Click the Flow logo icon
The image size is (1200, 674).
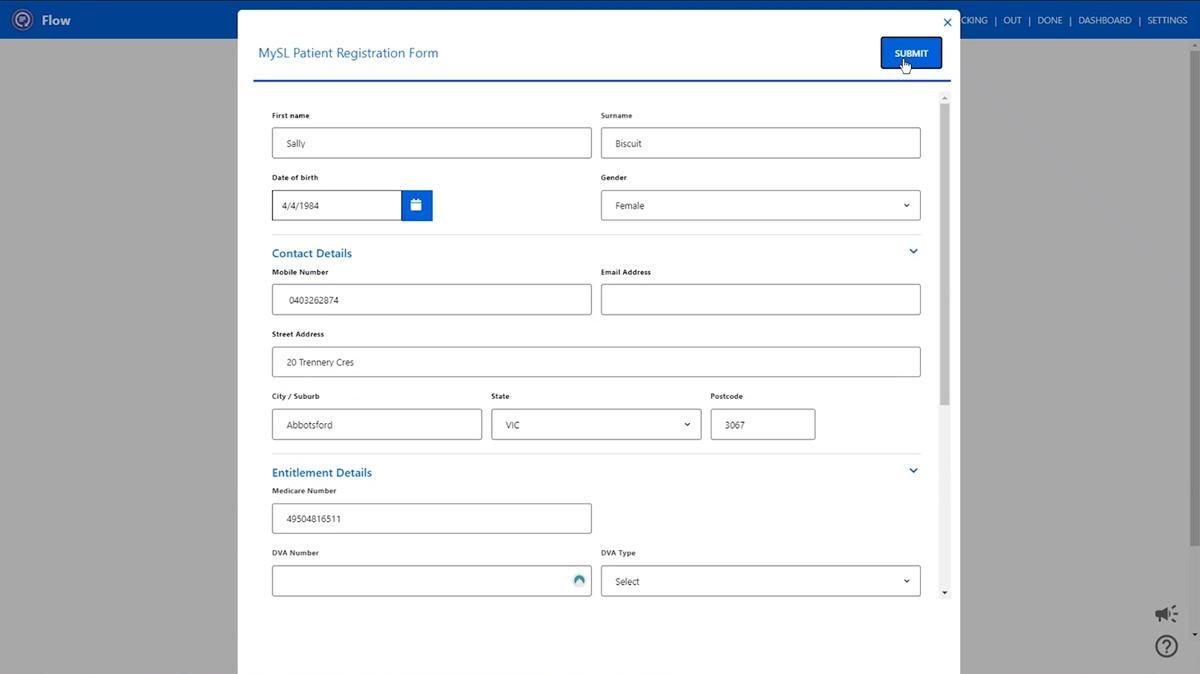(22, 20)
